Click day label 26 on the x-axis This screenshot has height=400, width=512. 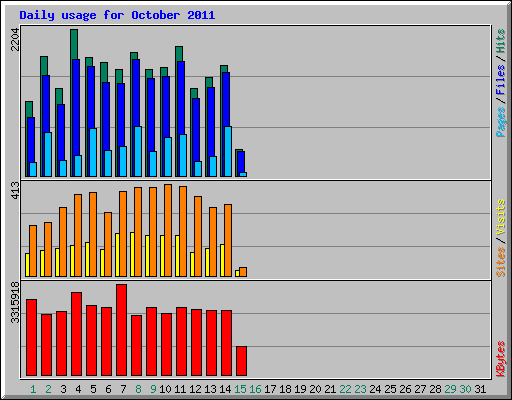(405, 389)
